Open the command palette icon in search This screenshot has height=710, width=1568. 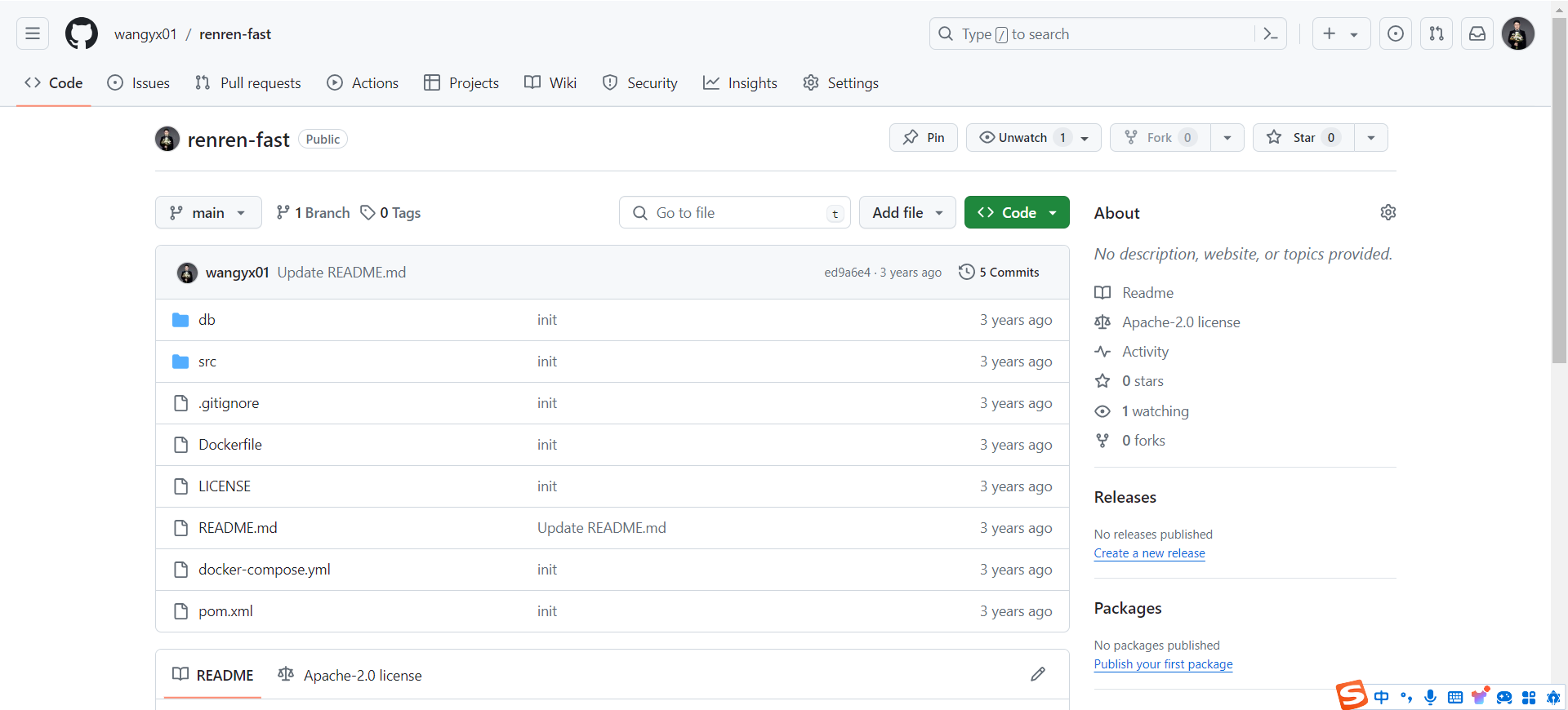tap(1270, 33)
